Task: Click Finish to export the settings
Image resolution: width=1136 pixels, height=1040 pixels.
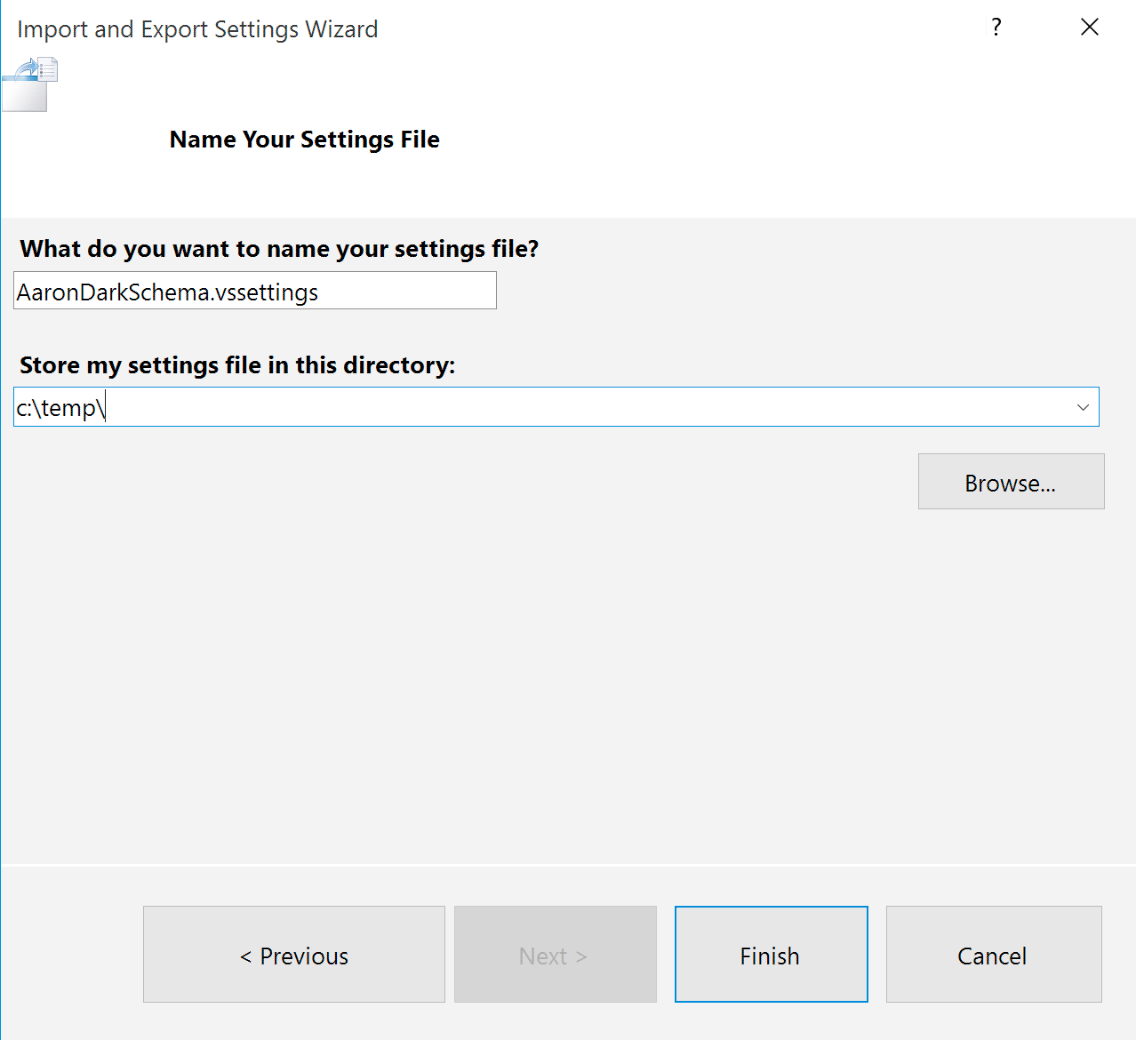Action: click(x=770, y=956)
